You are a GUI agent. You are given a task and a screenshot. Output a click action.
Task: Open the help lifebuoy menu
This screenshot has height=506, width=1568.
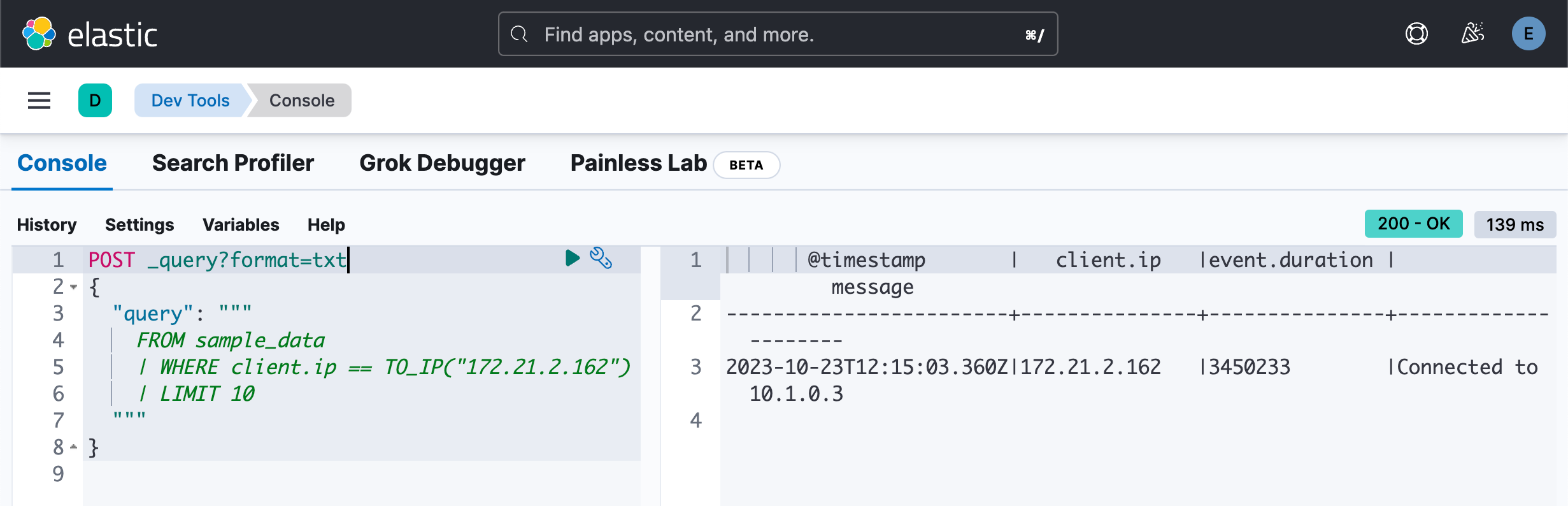click(1416, 34)
